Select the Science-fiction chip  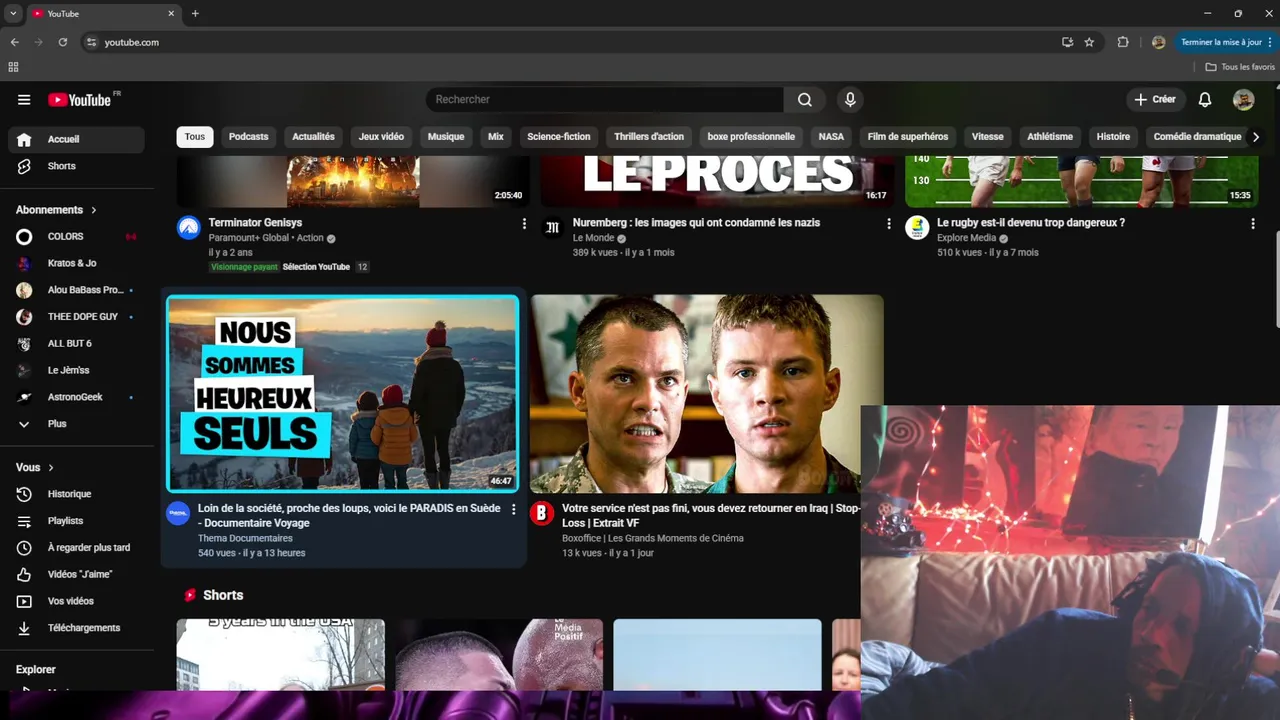point(559,137)
